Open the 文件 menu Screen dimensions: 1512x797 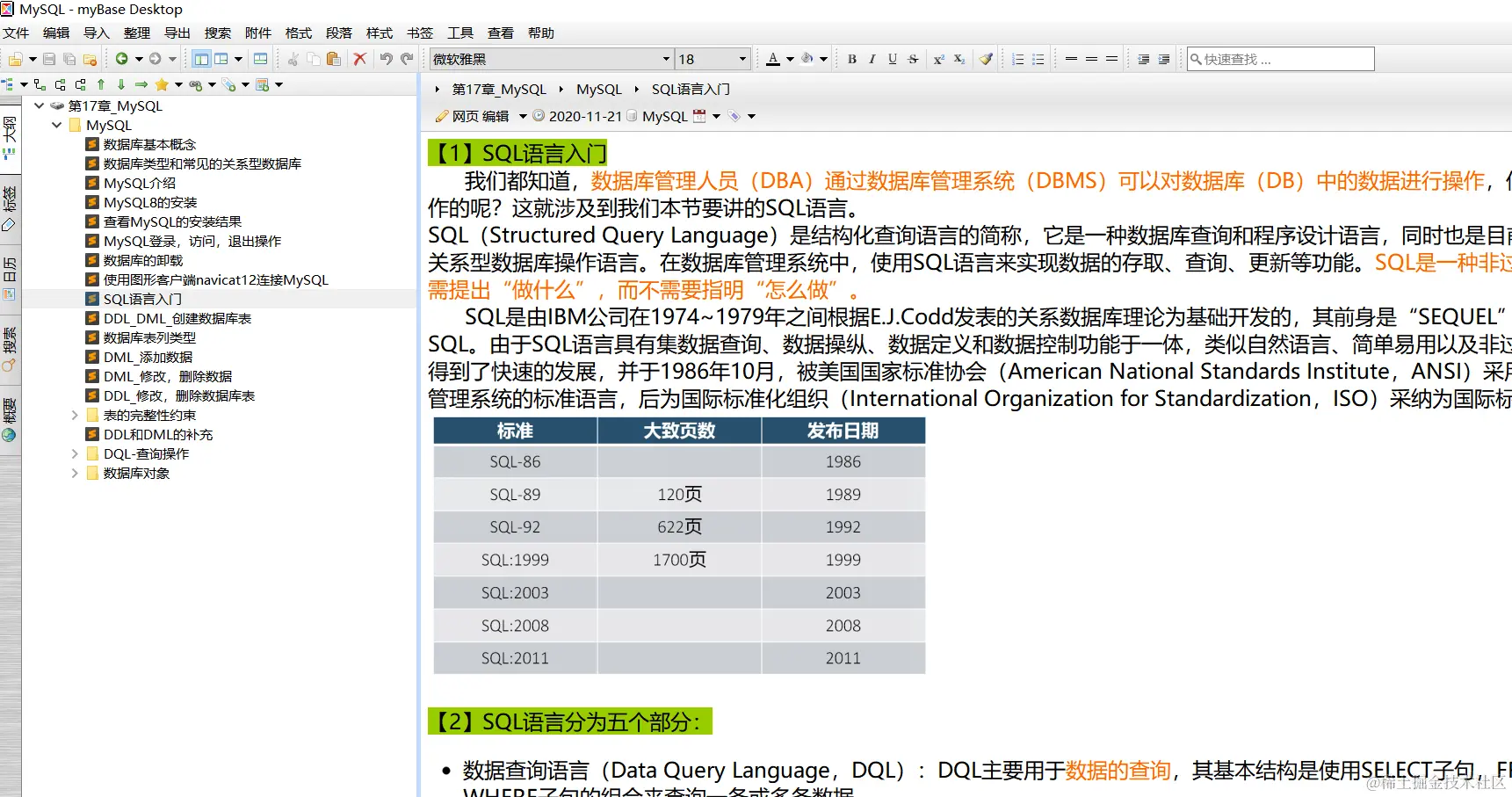pos(16,33)
